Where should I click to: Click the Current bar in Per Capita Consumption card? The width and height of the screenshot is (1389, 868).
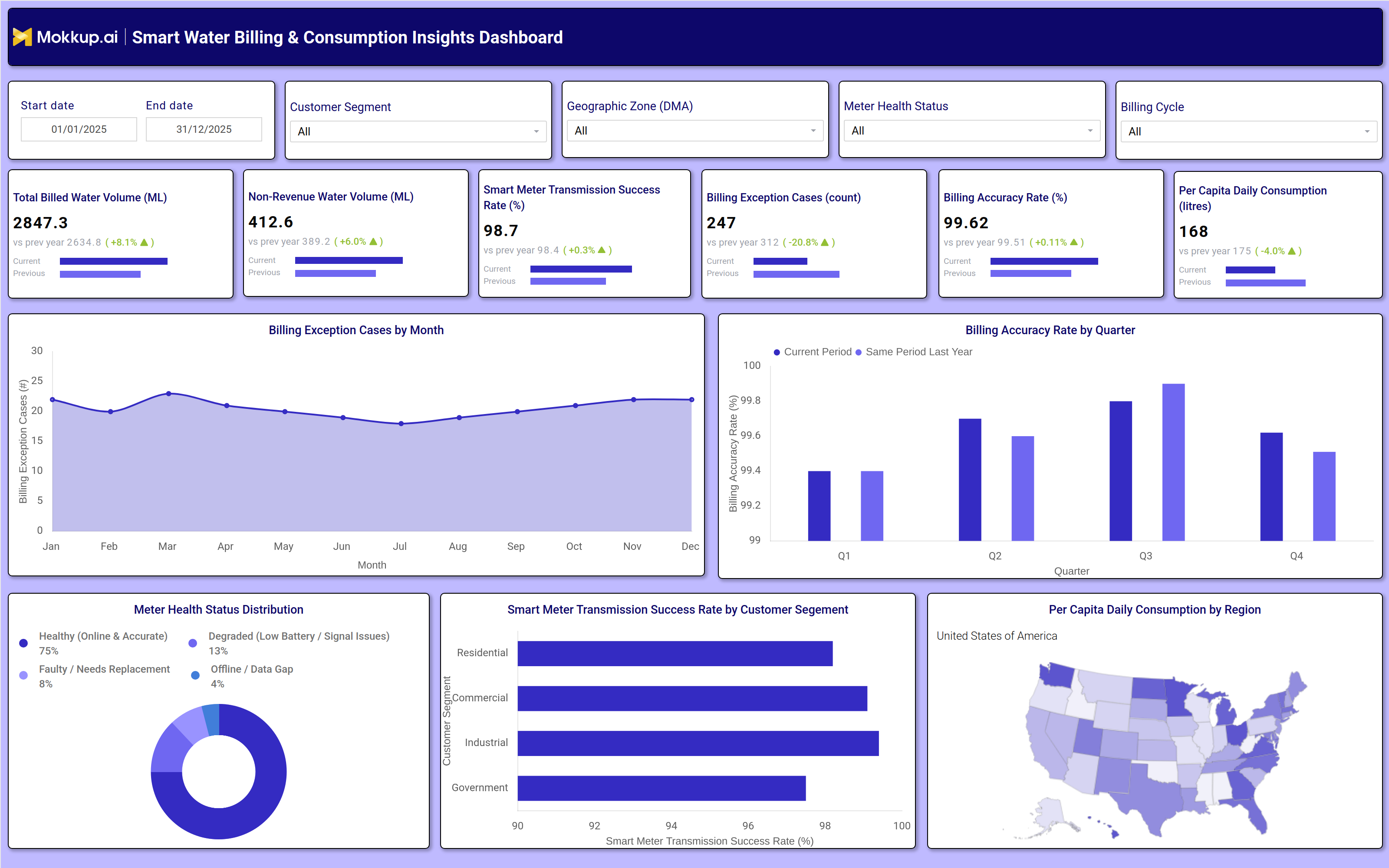pyautogui.click(x=1250, y=270)
